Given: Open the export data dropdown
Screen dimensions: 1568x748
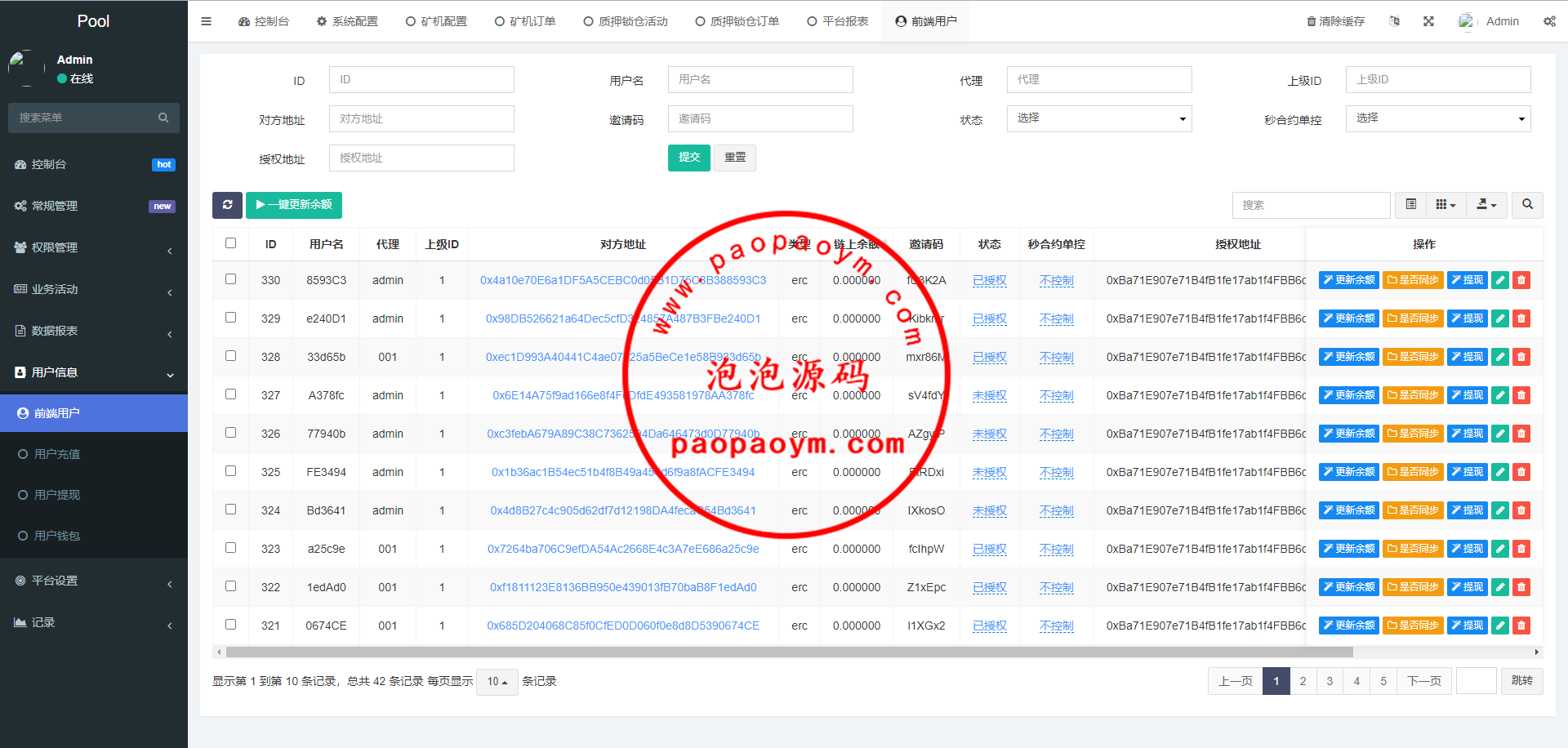Looking at the screenshot, I should pyautogui.click(x=1486, y=205).
